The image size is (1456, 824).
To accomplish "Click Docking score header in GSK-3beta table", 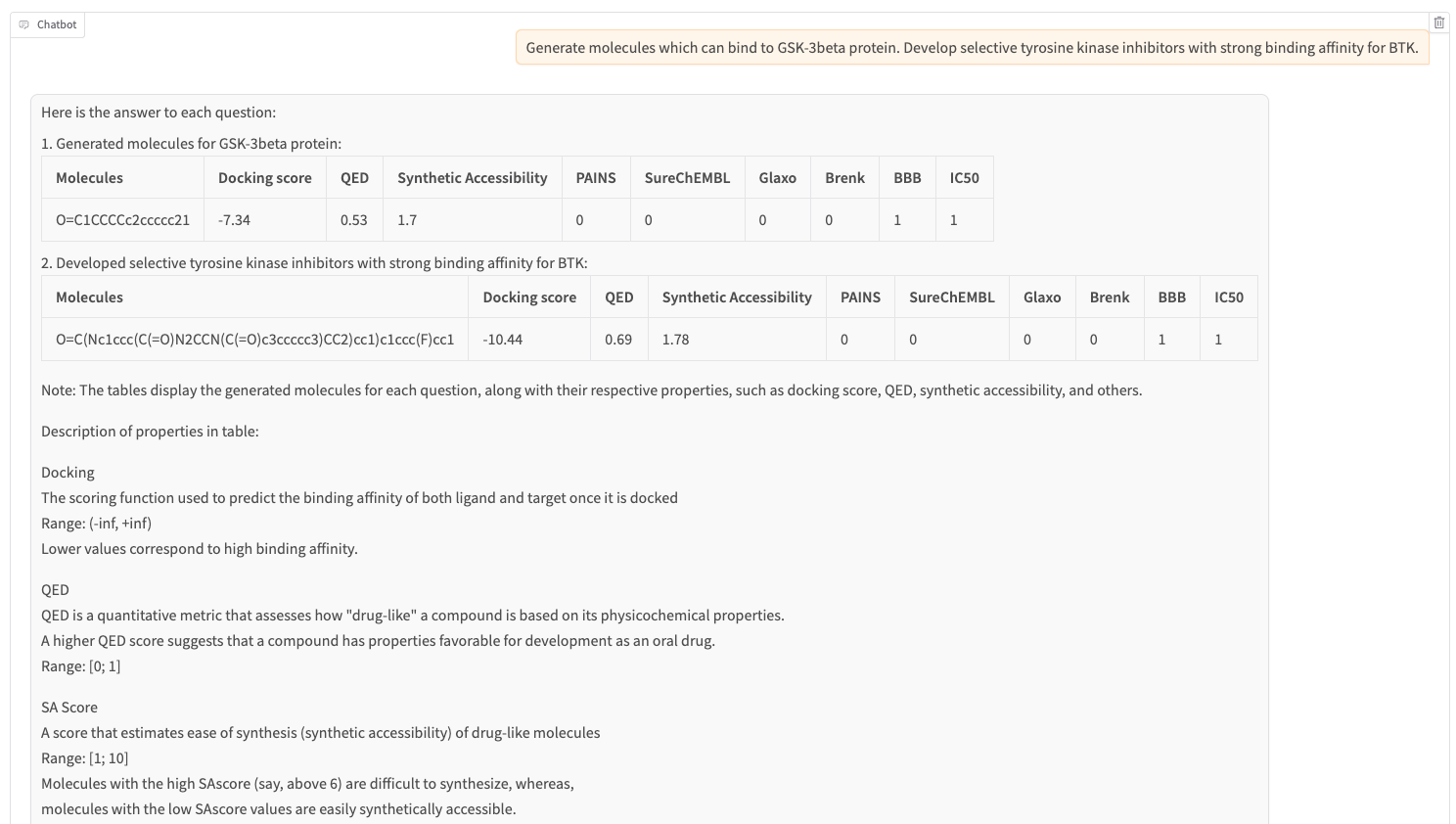I will point(264,178).
